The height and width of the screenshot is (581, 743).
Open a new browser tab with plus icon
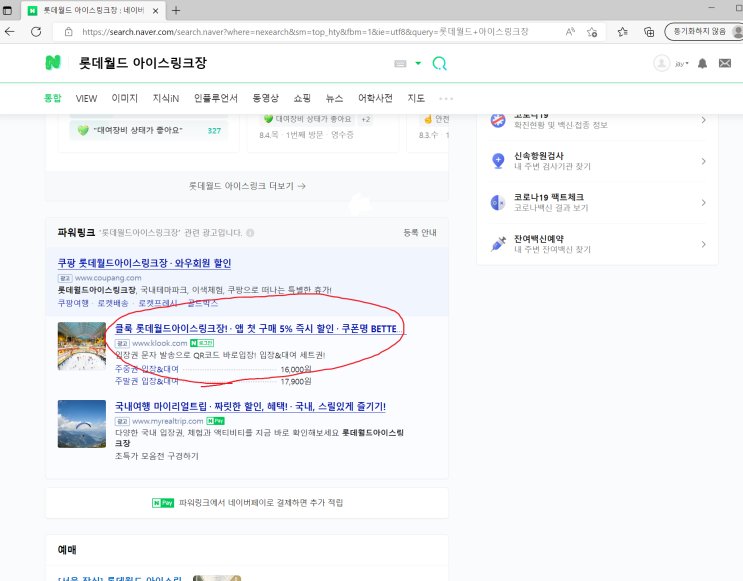point(176,10)
